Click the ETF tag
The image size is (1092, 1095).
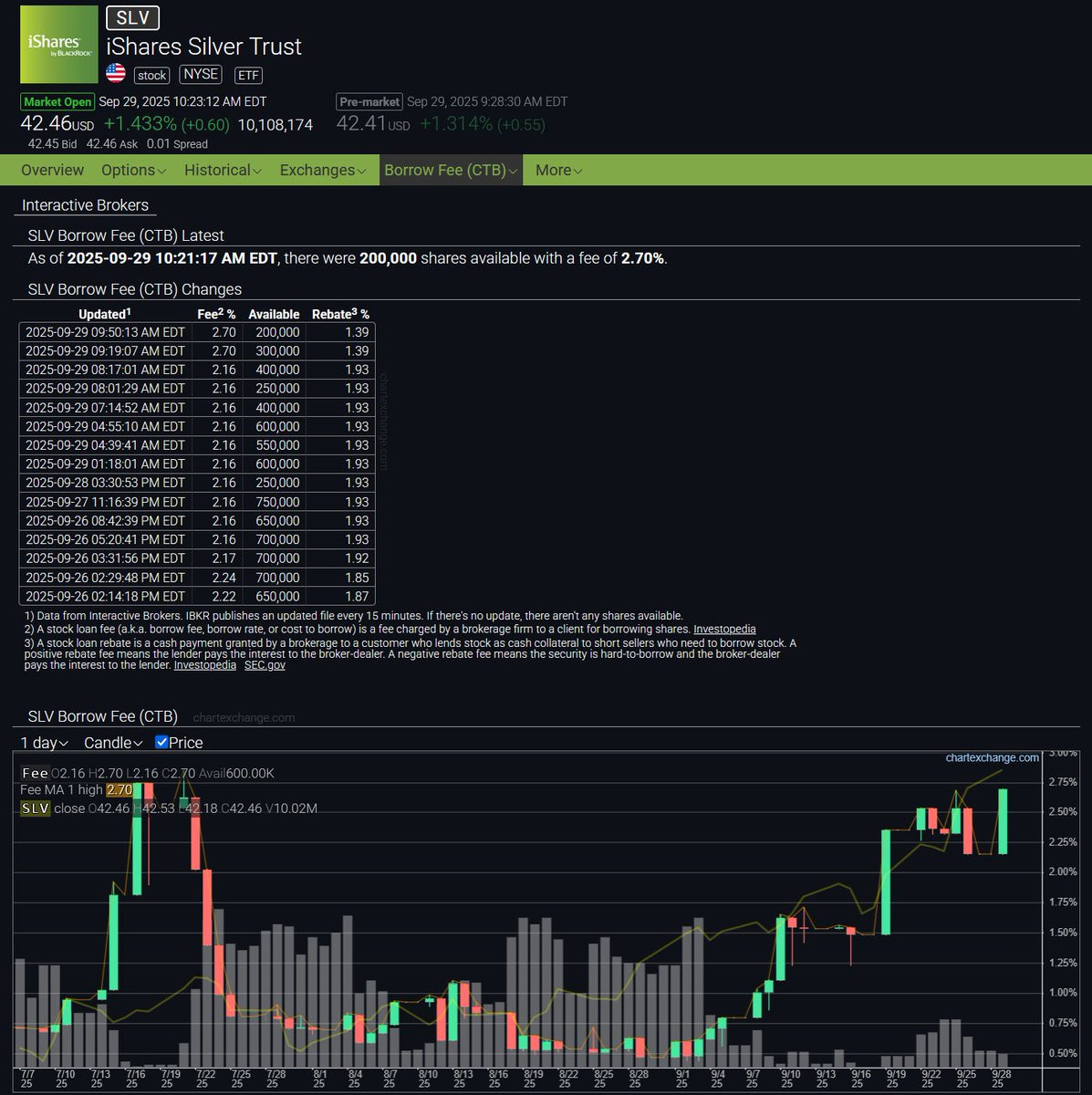(248, 76)
